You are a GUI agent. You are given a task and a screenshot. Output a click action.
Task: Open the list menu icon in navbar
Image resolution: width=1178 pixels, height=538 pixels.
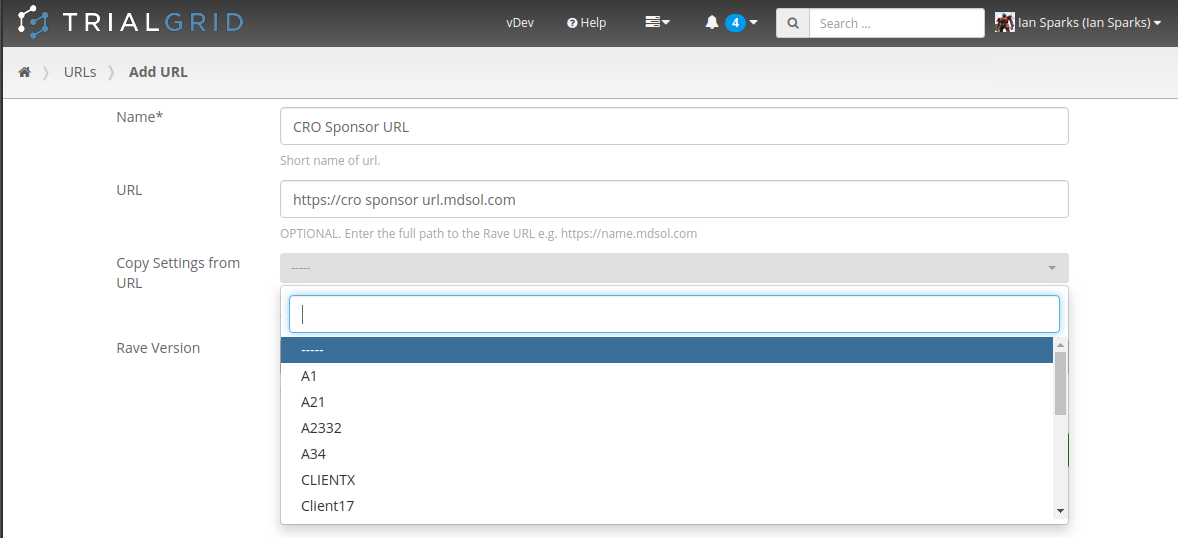657,22
